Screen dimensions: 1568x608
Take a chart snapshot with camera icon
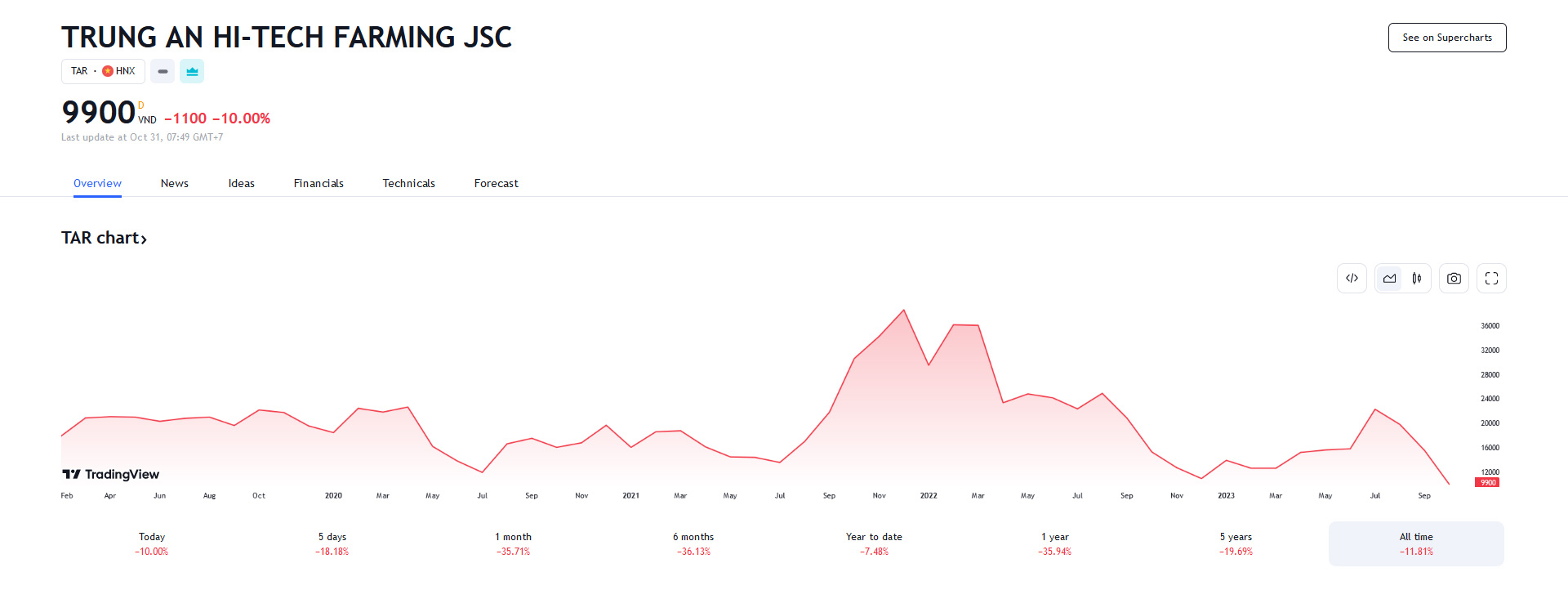tap(1454, 279)
